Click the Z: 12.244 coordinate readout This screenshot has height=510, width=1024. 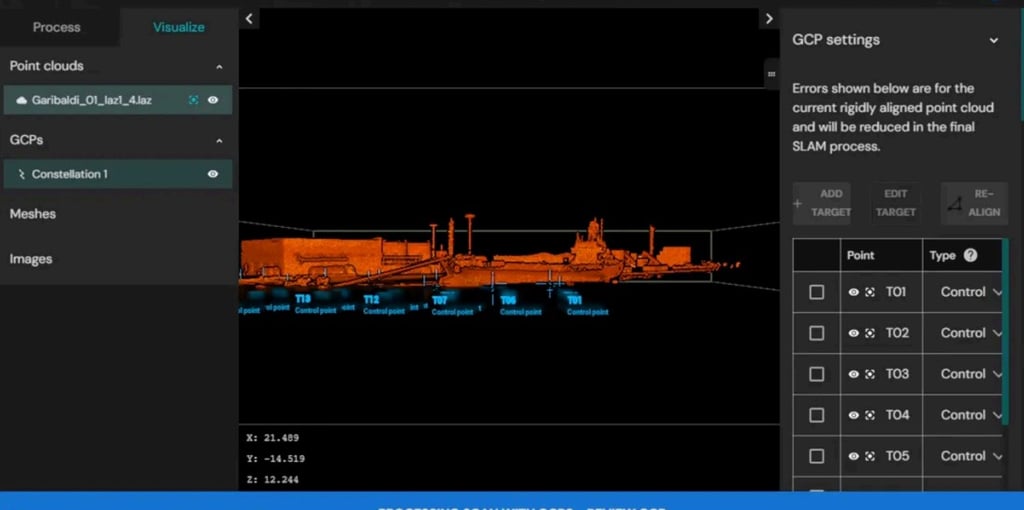point(272,480)
